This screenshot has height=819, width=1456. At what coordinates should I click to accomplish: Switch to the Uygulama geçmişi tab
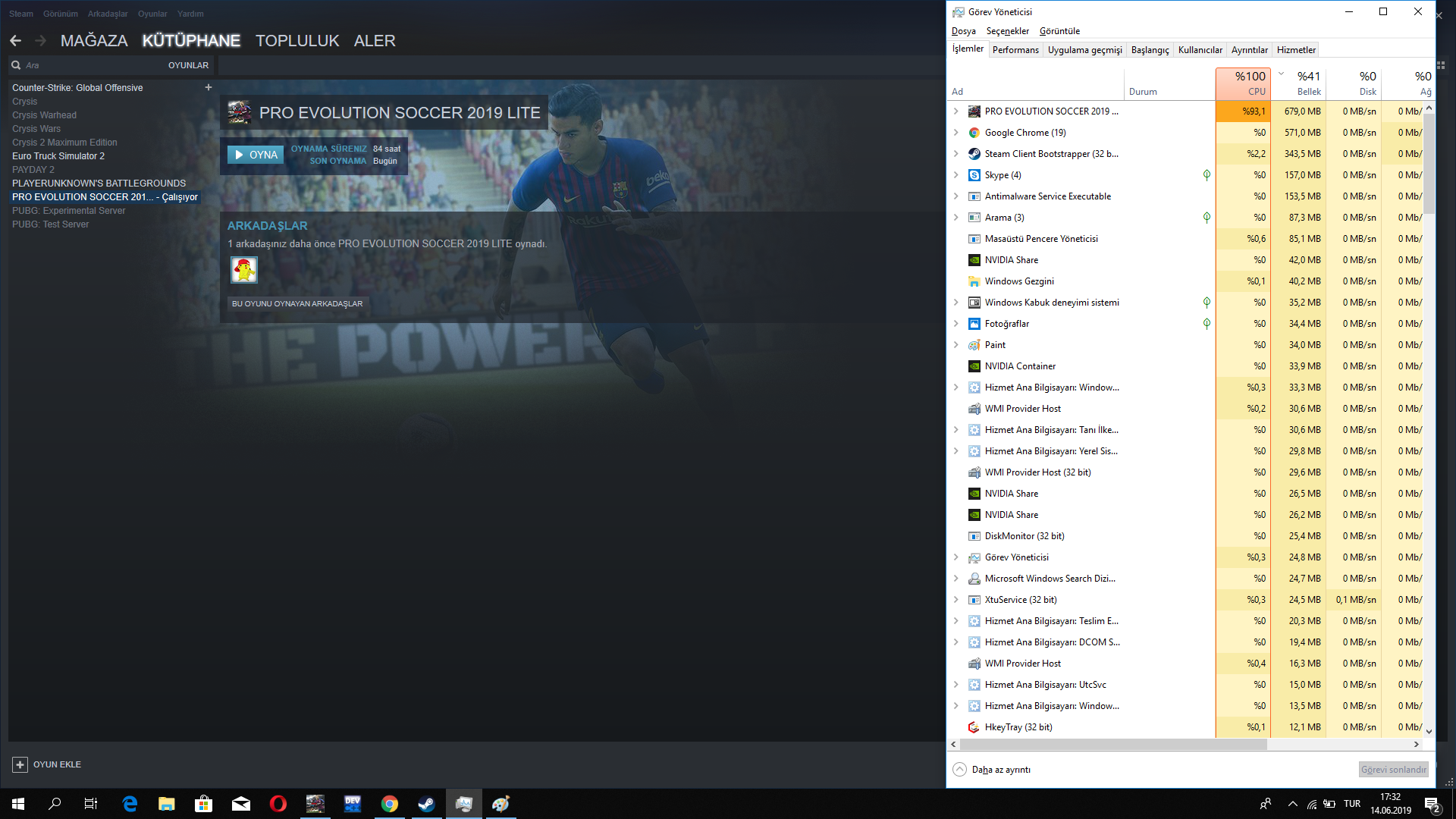click(x=1085, y=50)
